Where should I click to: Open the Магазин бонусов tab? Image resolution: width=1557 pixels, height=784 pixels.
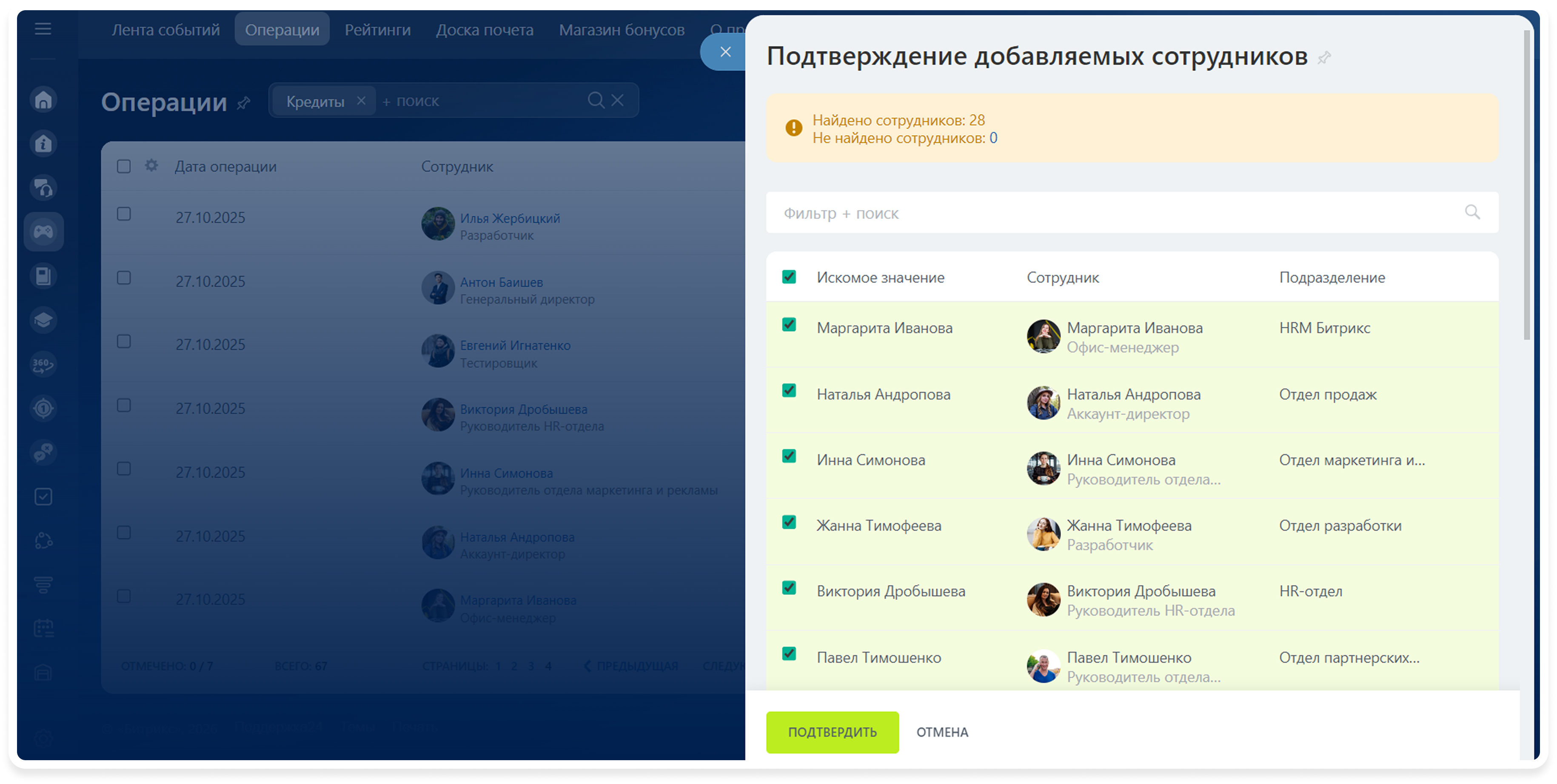tap(622, 30)
